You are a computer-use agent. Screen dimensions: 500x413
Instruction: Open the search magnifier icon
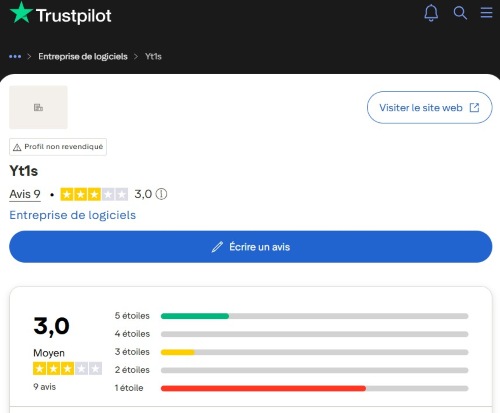pyautogui.click(x=460, y=13)
